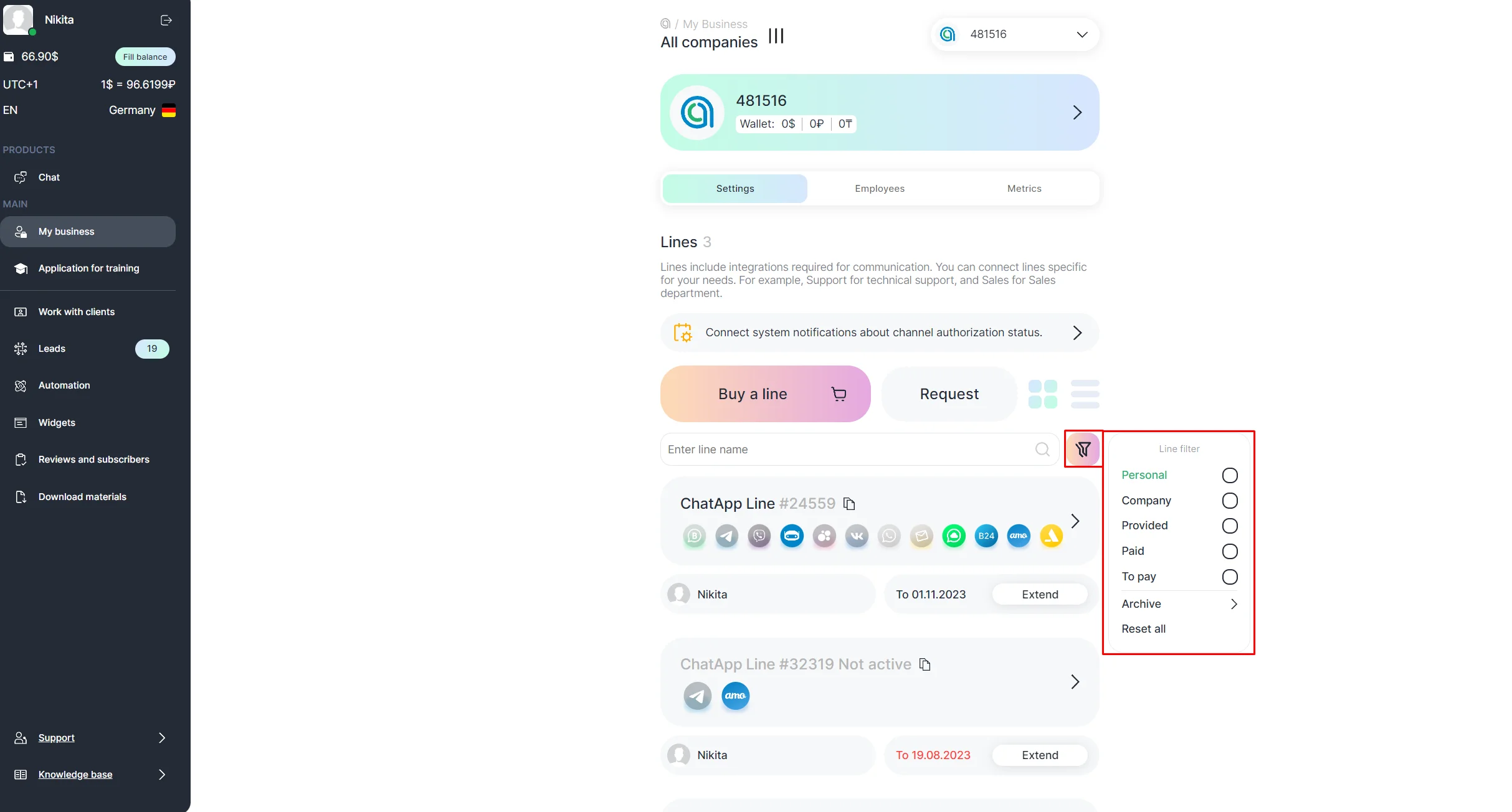Switch to list view layout icon
This screenshot has width=1512, height=812.
(1085, 394)
